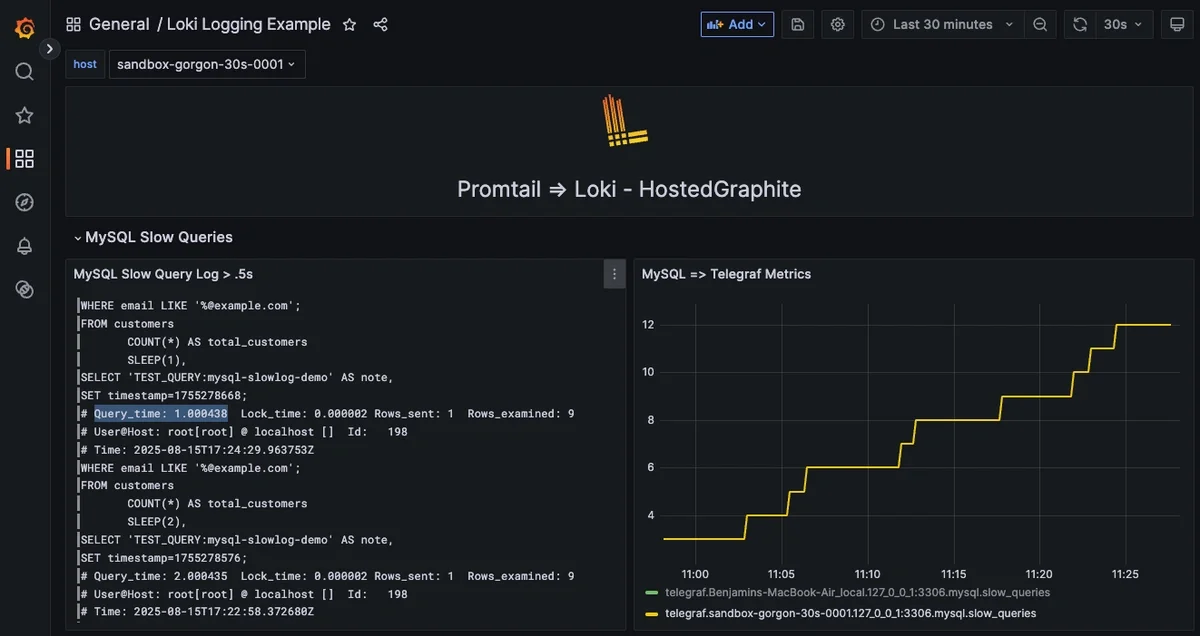
Task: Click the log line Query_time: 2.000435
Action: tap(327, 576)
